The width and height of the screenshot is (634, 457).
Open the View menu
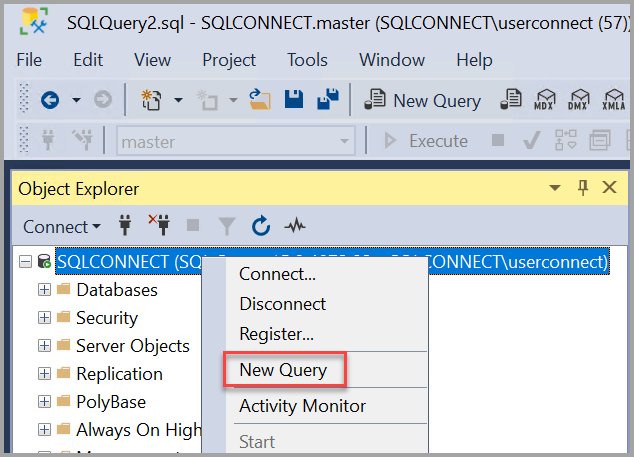[152, 60]
